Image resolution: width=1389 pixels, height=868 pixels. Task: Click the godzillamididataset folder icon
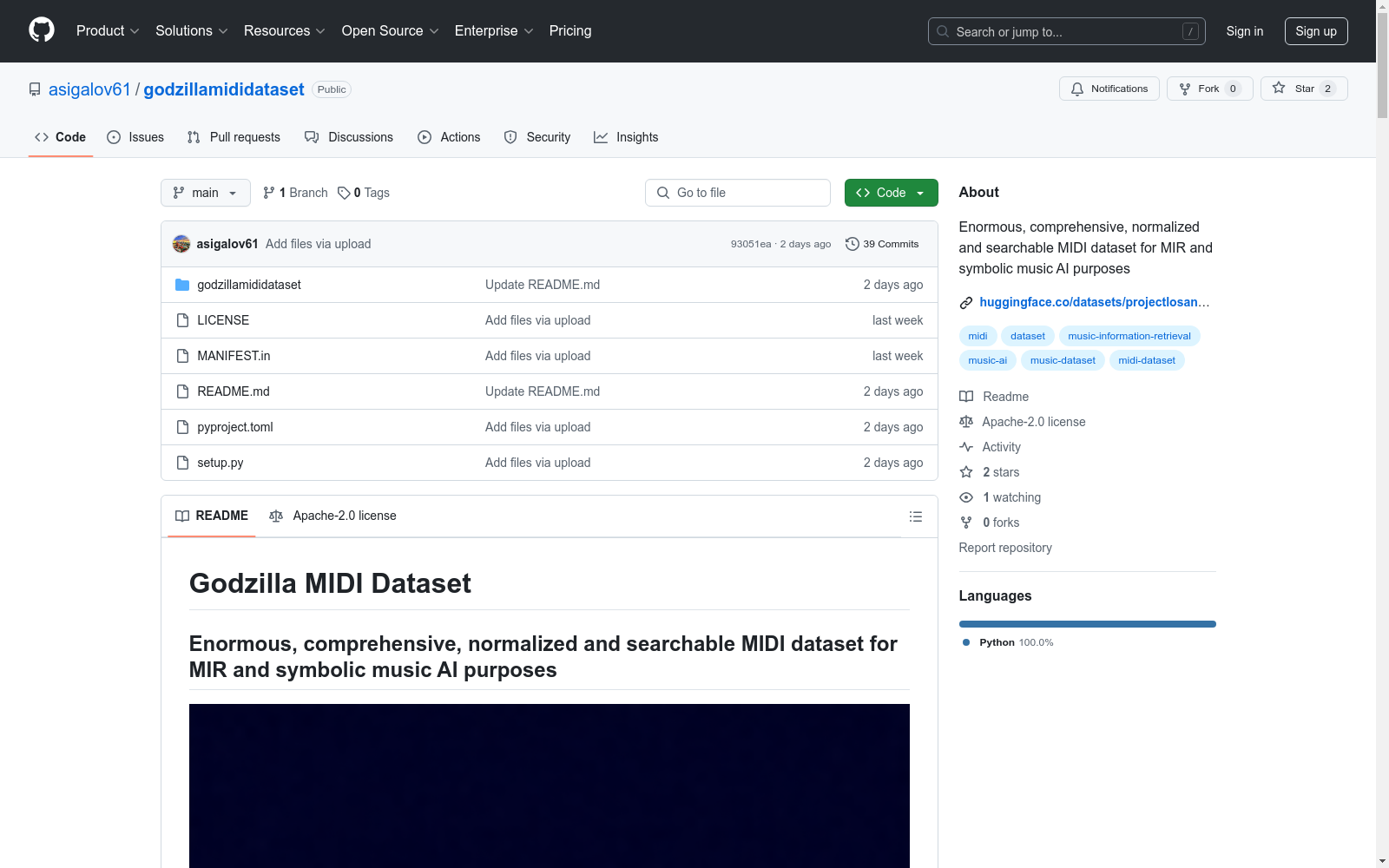click(182, 285)
